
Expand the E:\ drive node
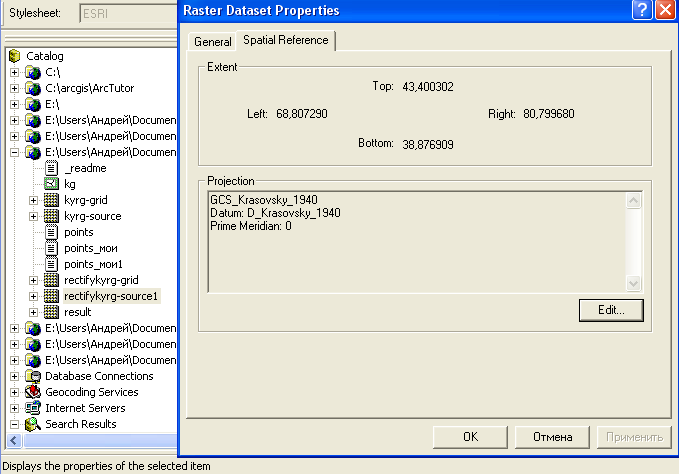(14, 104)
